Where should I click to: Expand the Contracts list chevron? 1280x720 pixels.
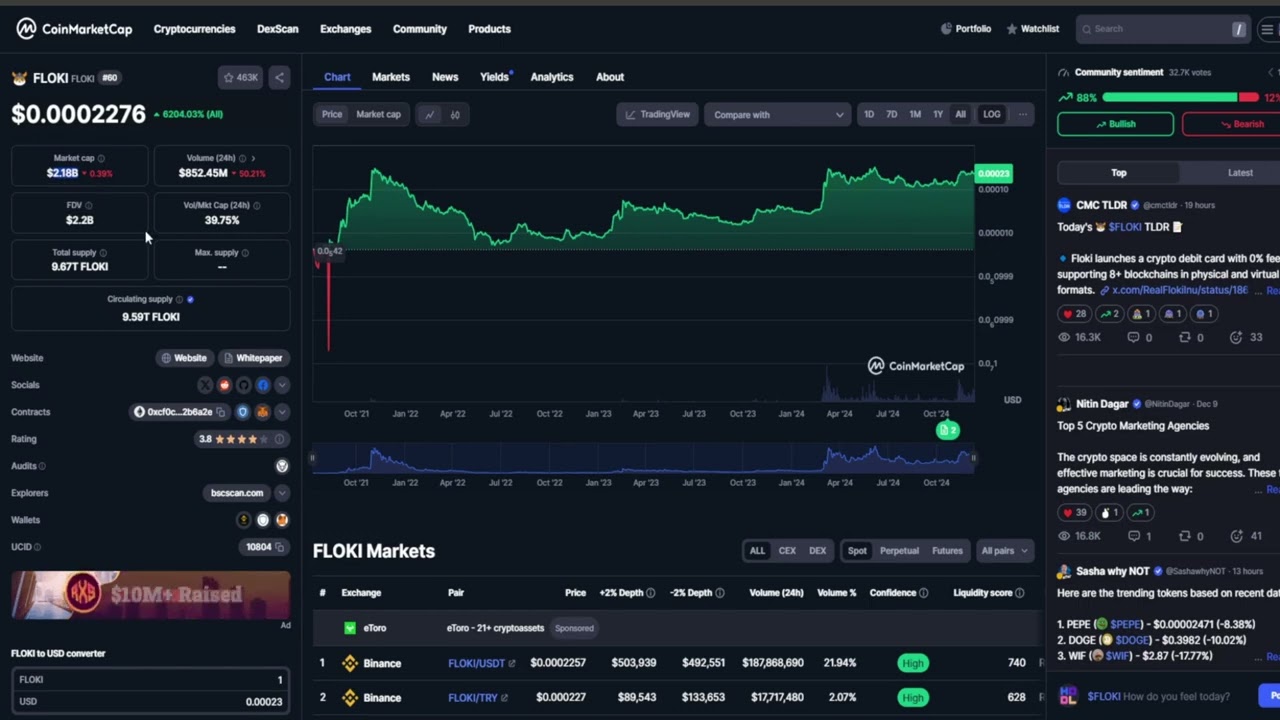(282, 412)
